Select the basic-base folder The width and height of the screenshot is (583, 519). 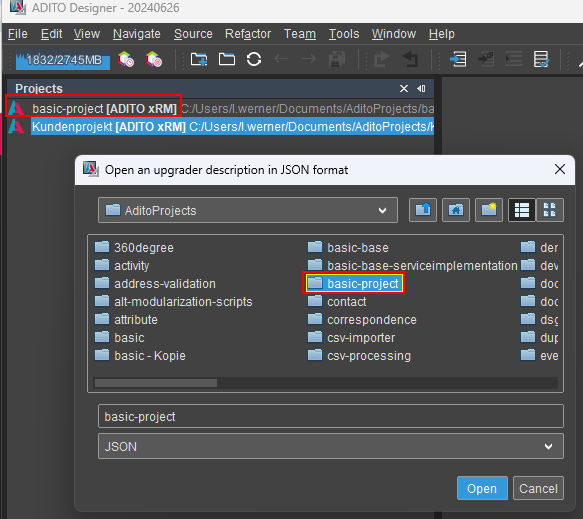pyautogui.click(x=348, y=248)
